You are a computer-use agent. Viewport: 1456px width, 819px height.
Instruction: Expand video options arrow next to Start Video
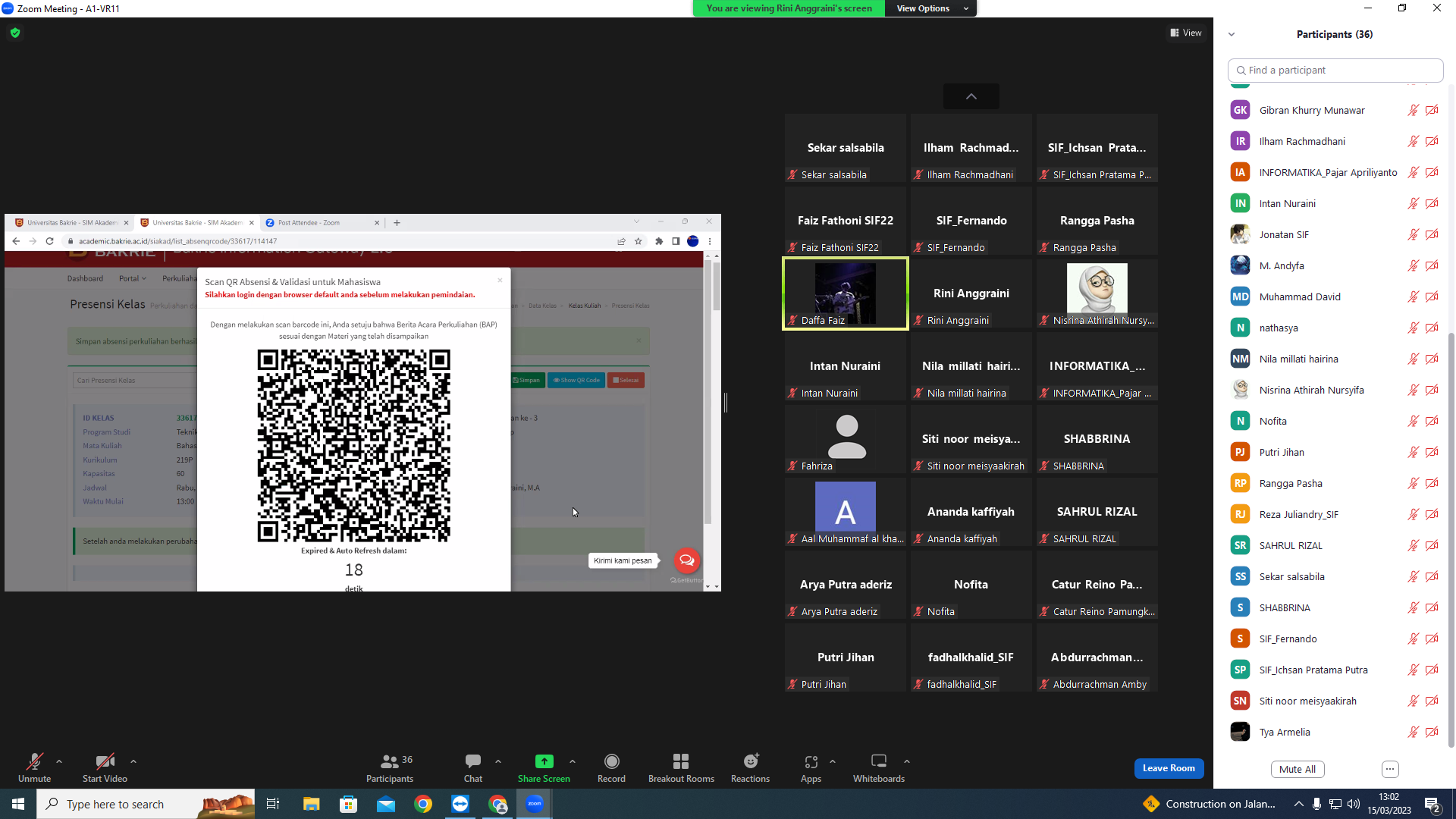coord(133,761)
